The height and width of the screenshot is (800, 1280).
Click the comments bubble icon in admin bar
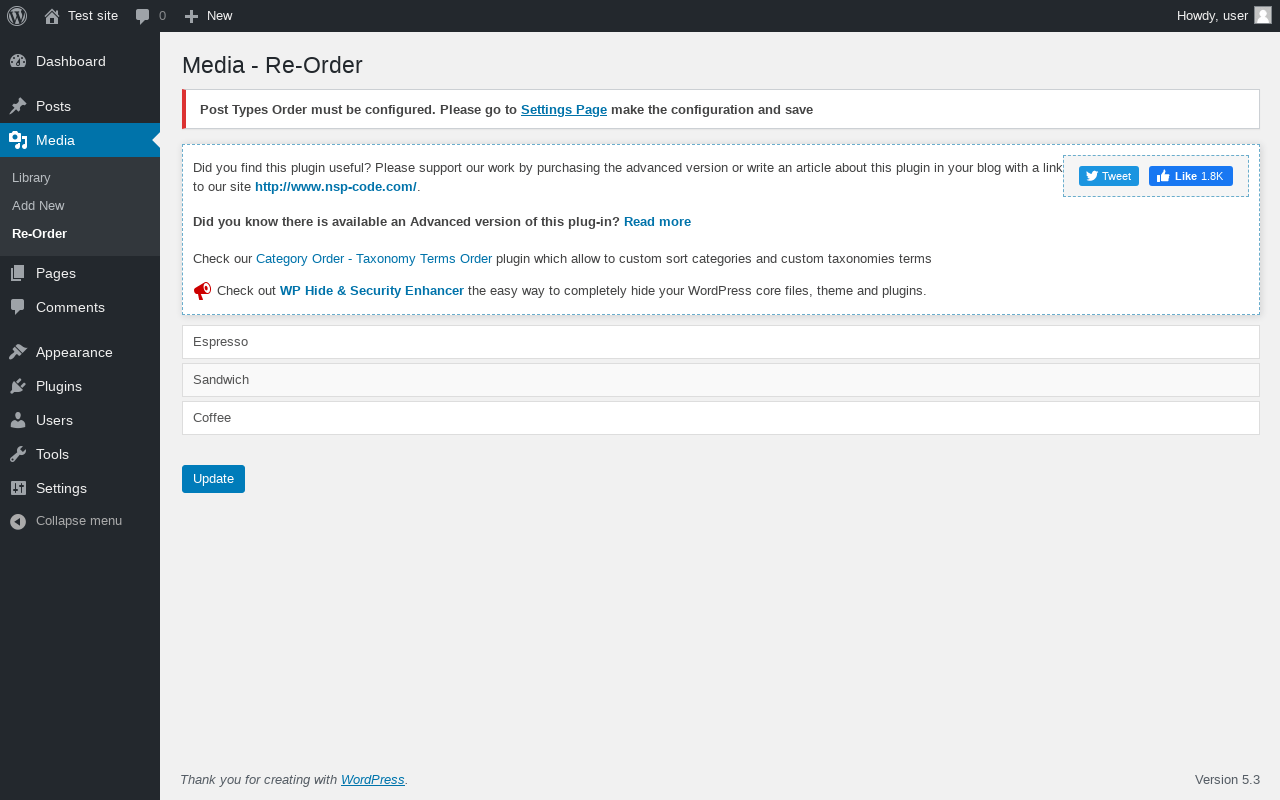[143, 16]
